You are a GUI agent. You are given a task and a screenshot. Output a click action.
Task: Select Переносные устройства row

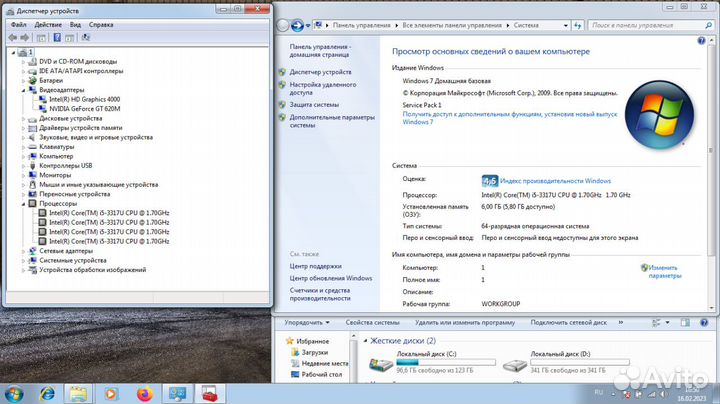74,194
